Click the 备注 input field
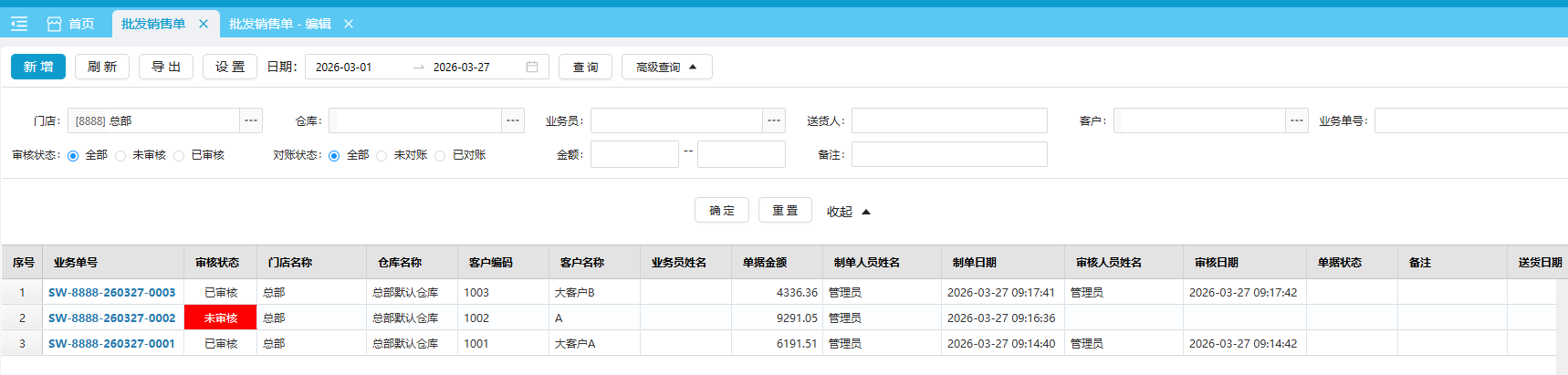The image size is (1568, 375). (949, 154)
